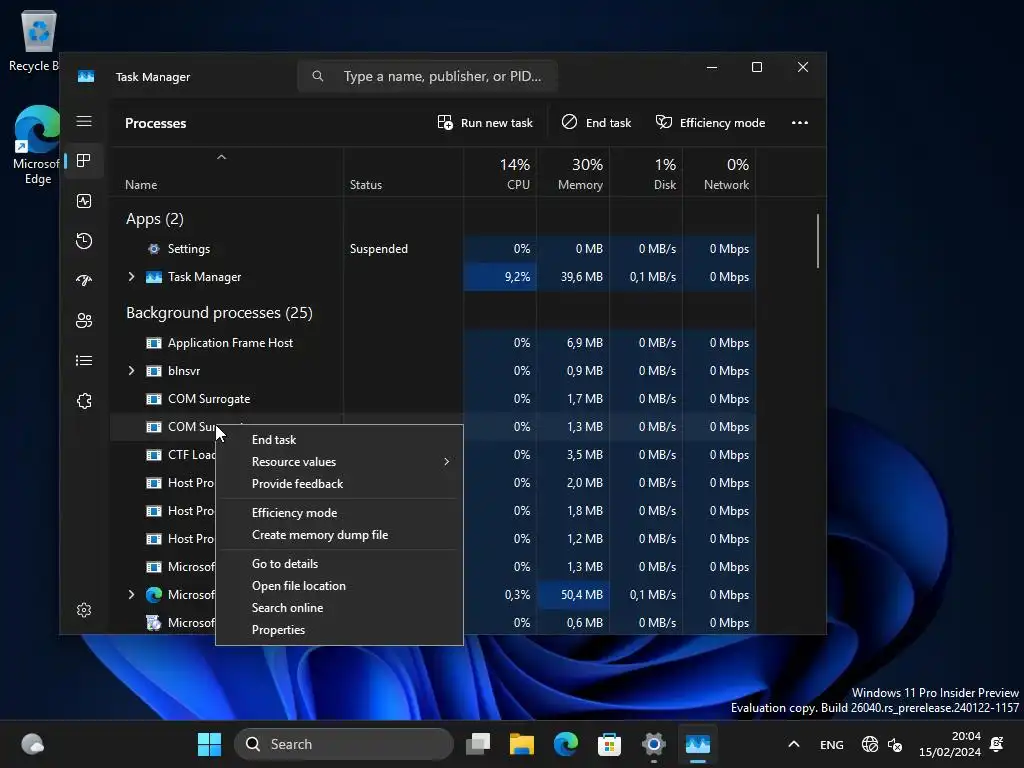Launch Microsoft Edge from the taskbar
1024x768 pixels.
[566, 744]
